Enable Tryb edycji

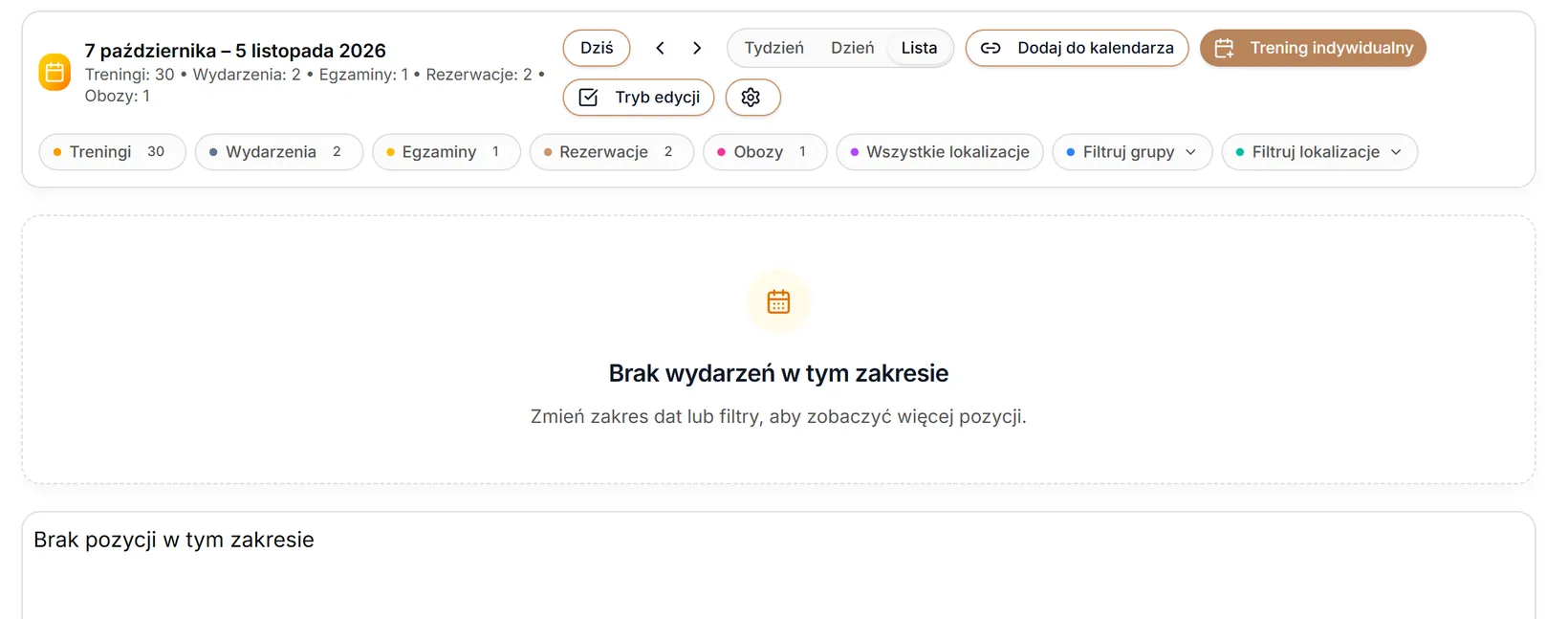[x=639, y=97]
